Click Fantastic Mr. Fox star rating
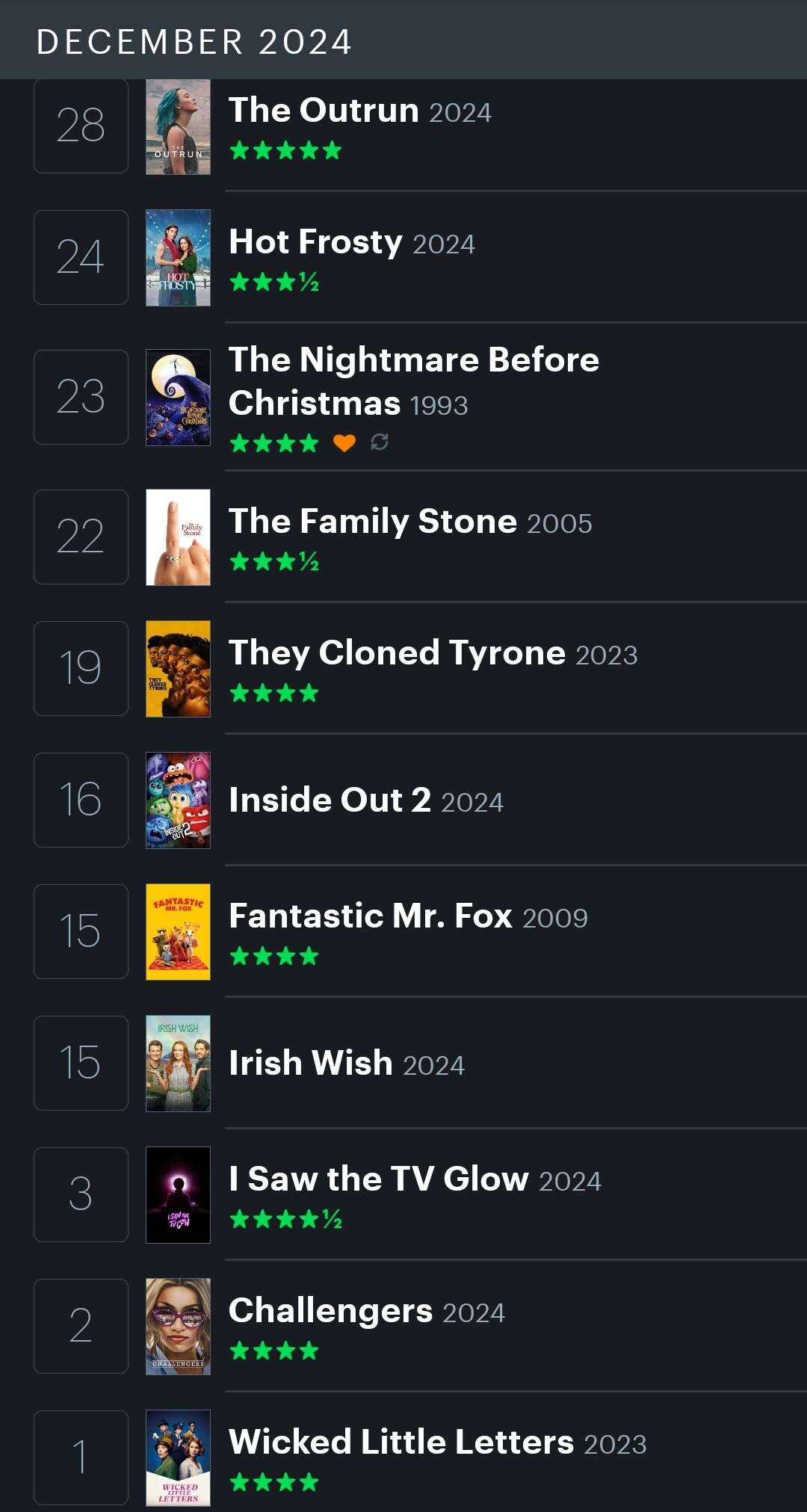Image resolution: width=807 pixels, height=1512 pixels. pos(274,956)
